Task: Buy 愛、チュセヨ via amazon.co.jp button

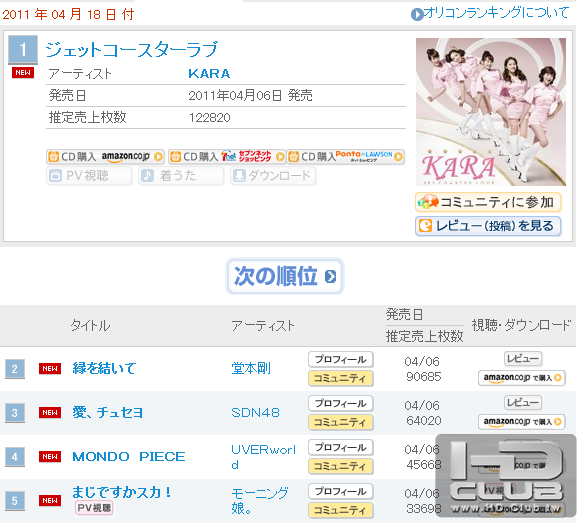Action: [521, 421]
